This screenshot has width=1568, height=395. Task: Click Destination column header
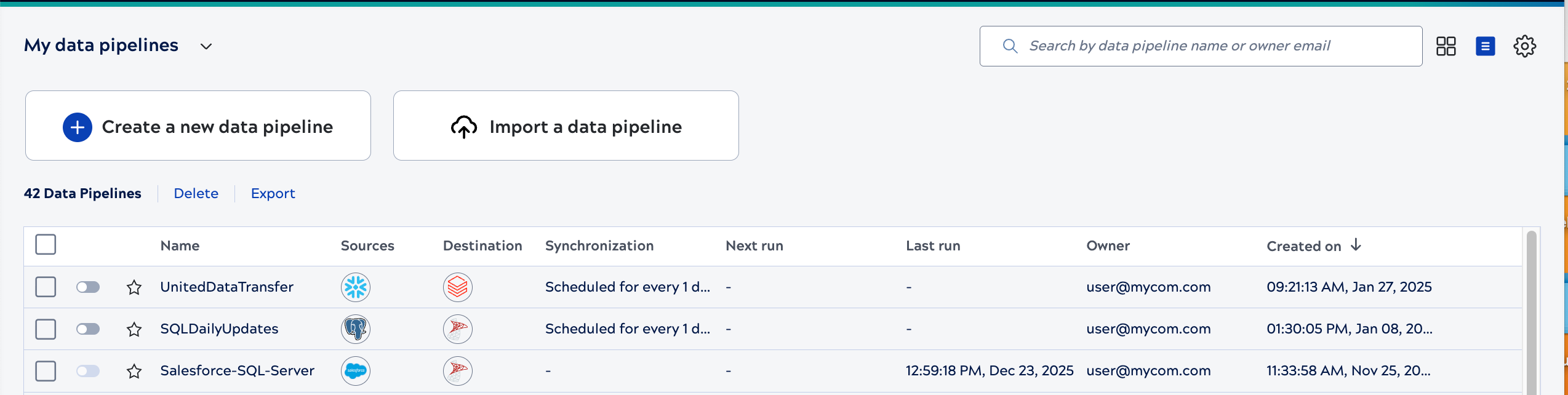pyautogui.click(x=482, y=245)
